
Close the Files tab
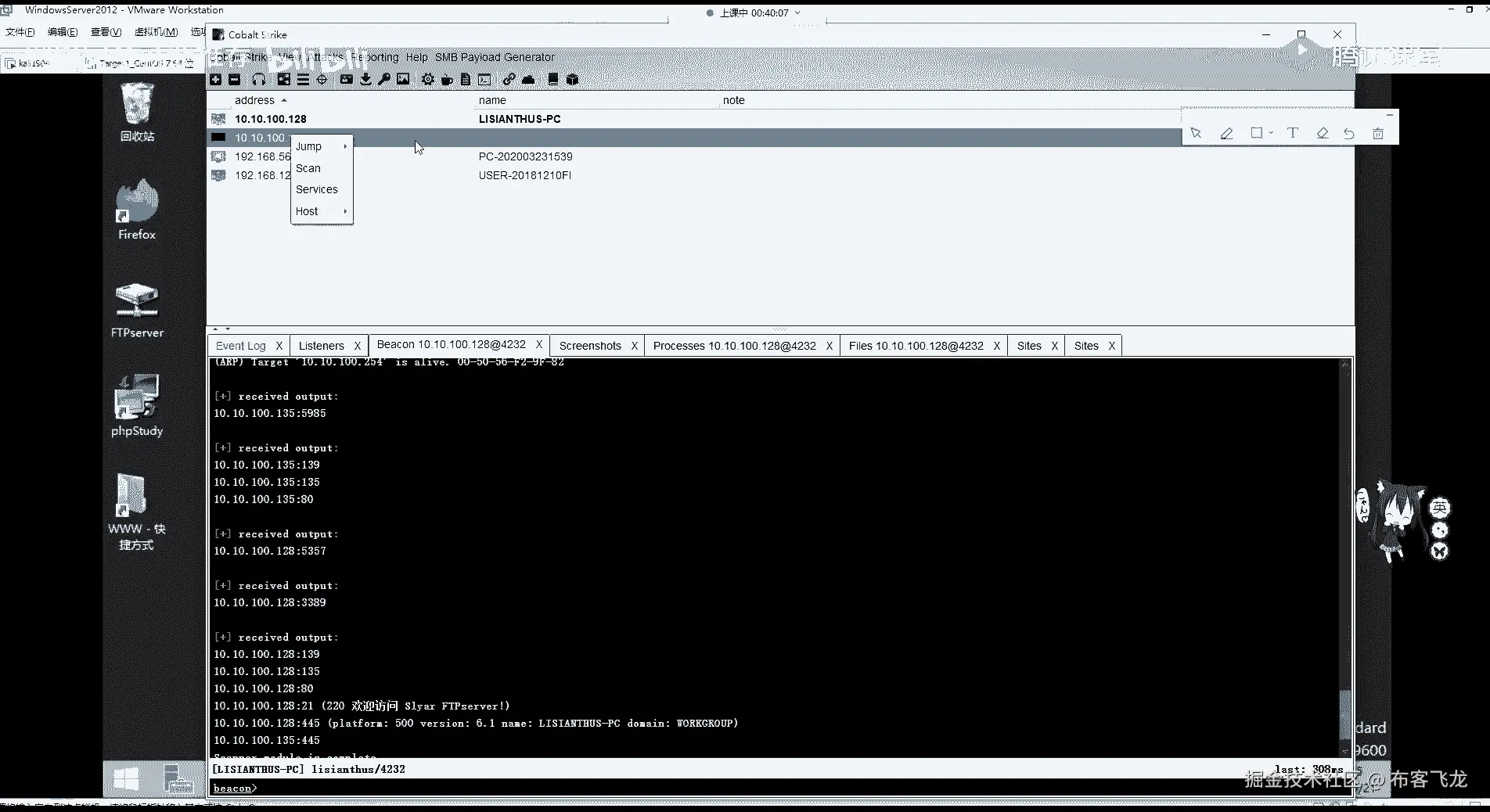[x=996, y=346]
